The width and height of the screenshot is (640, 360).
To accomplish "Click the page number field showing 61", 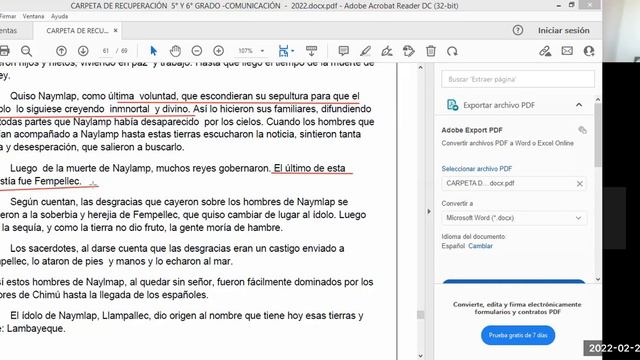I will pyautogui.click(x=107, y=51).
